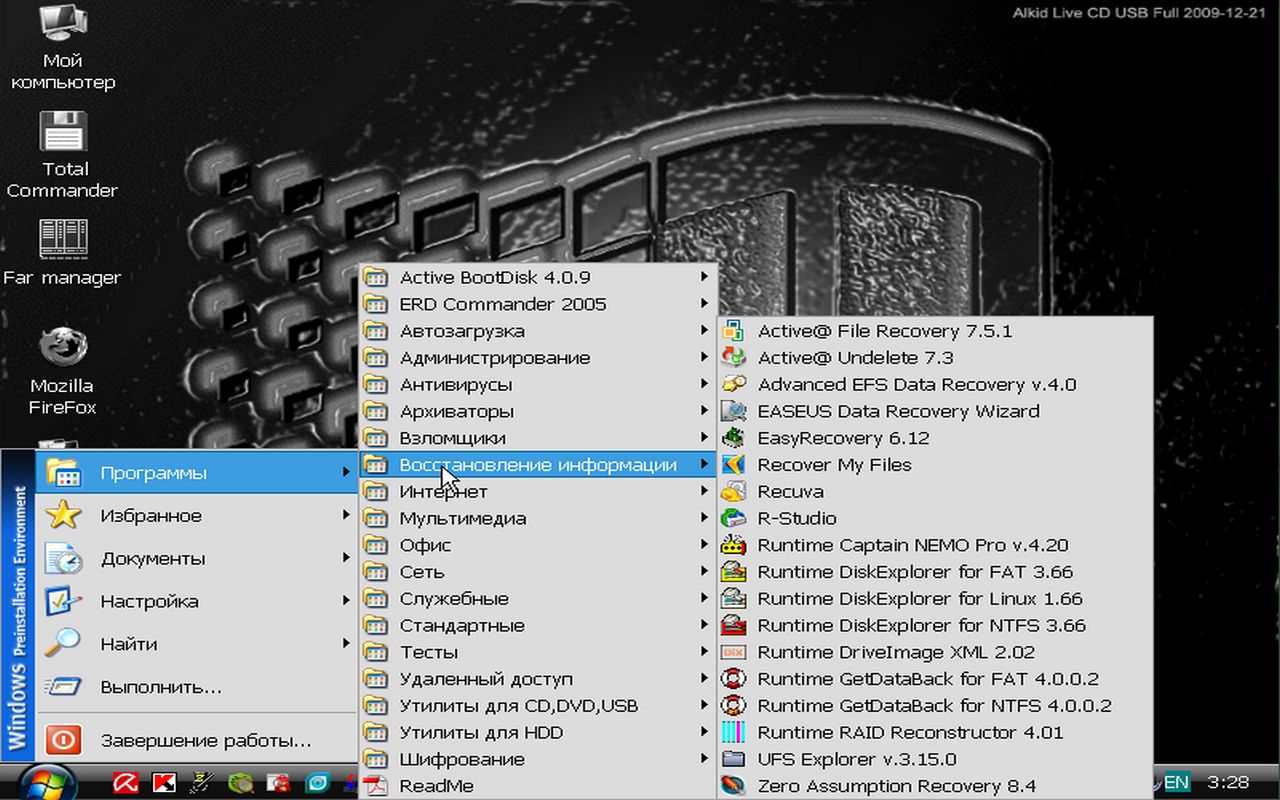This screenshot has width=1280, height=800.
Task: Open the Выполнить... run dialog
Action: point(161,687)
